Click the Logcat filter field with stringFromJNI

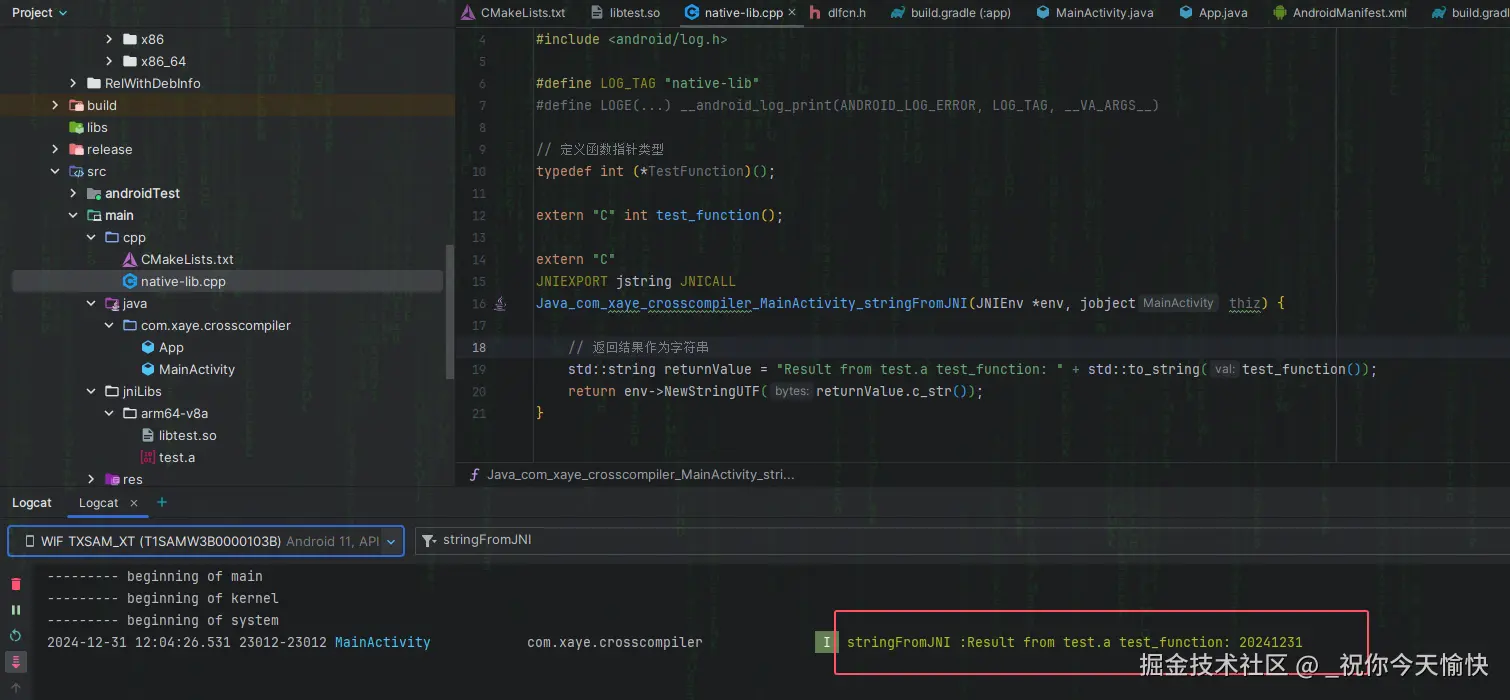click(x=960, y=540)
